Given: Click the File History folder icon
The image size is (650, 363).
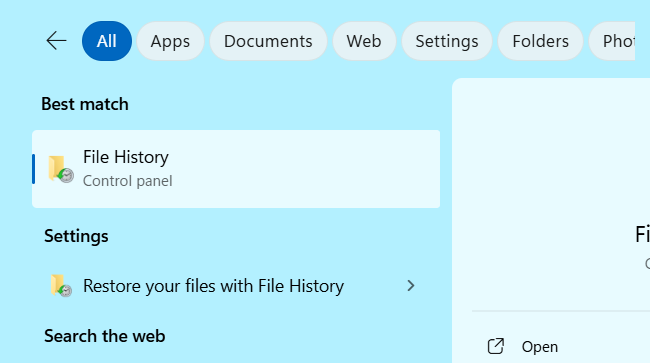Looking at the screenshot, I should pos(61,169).
